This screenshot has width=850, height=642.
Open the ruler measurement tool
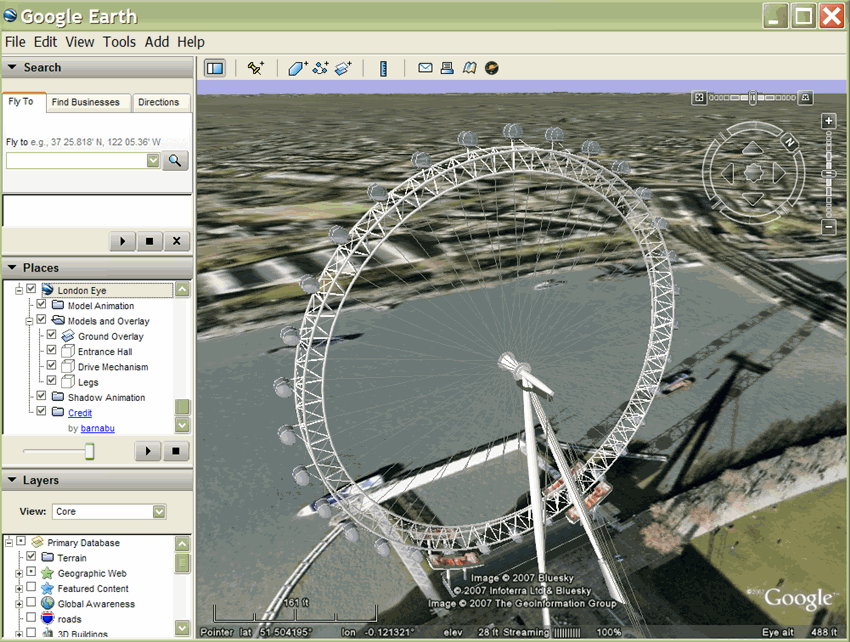(383, 68)
